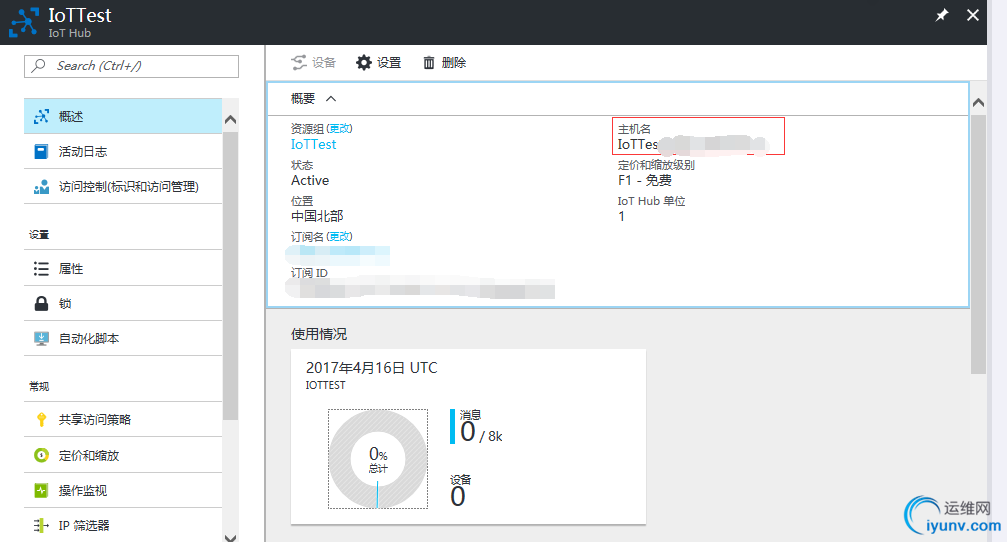
Task: Select the 主机名 hostname value
Action: (x=692, y=145)
